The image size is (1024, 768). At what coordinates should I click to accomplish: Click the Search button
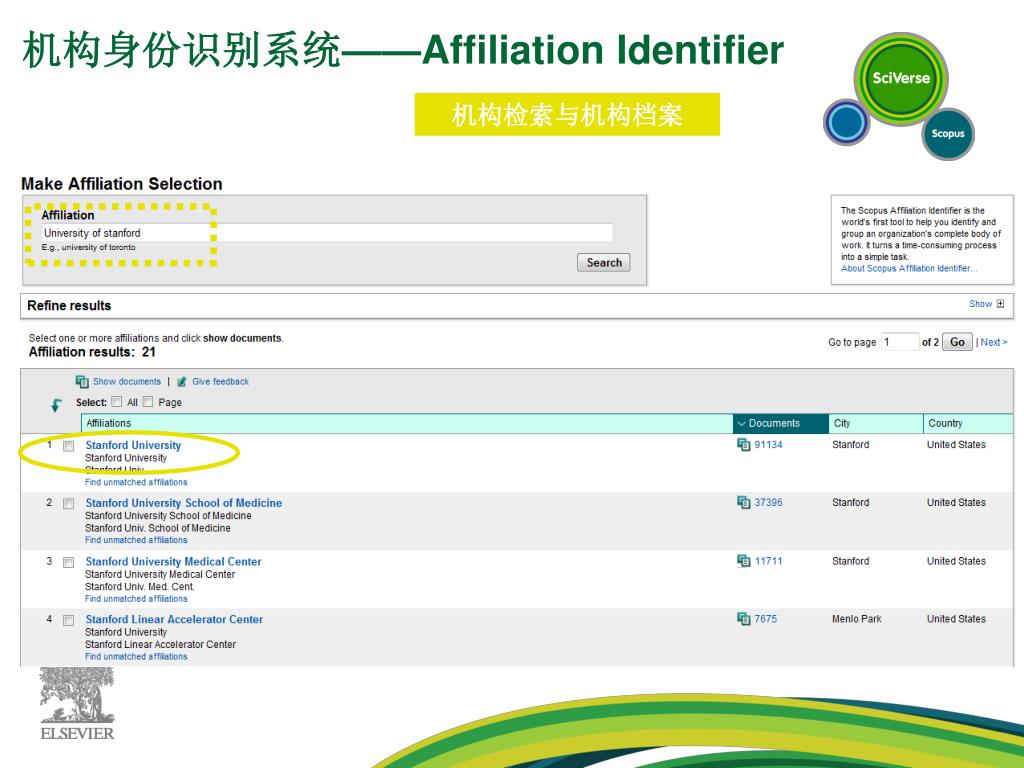603,263
